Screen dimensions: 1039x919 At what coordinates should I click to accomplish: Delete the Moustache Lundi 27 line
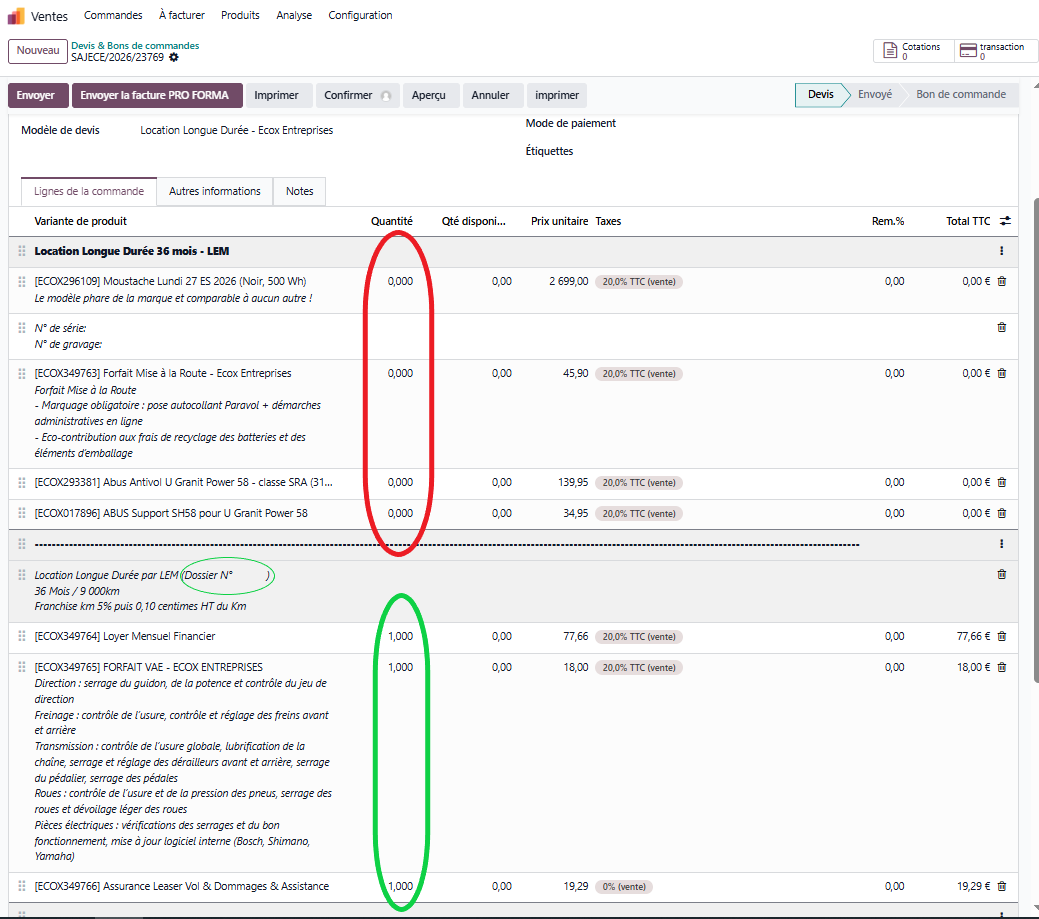point(1002,282)
